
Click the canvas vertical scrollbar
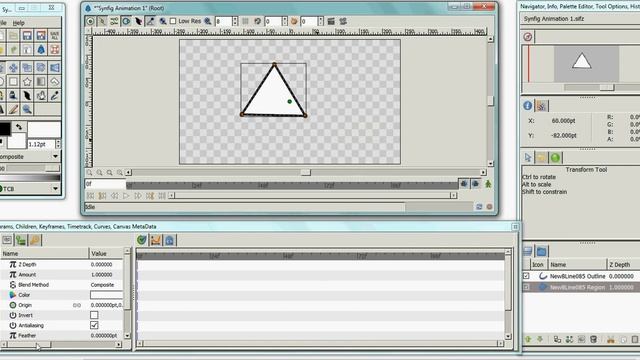click(491, 101)
